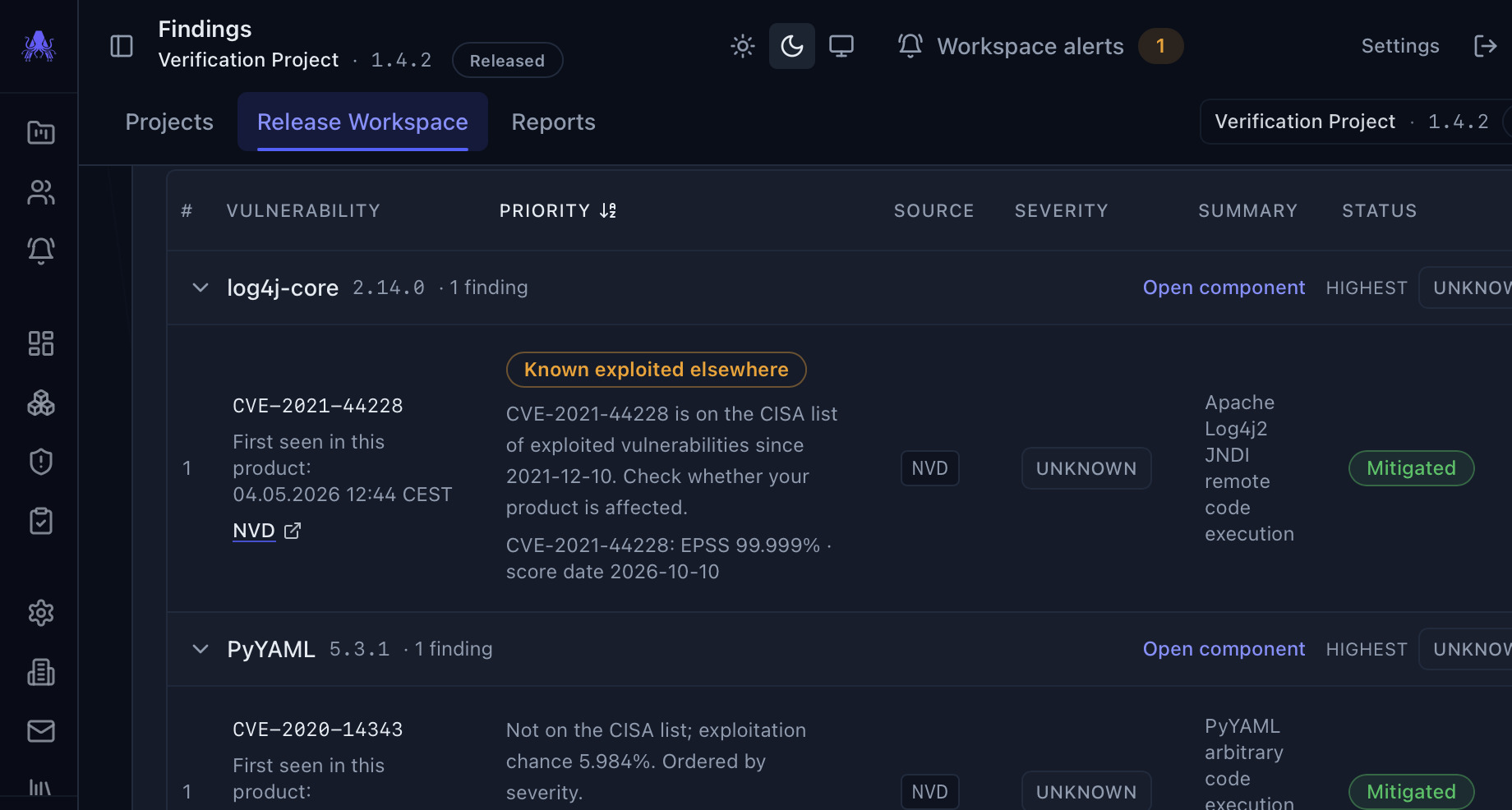Open component link for log4j-core
This screenshot has width=1512, height=810.
point(1224,288)
